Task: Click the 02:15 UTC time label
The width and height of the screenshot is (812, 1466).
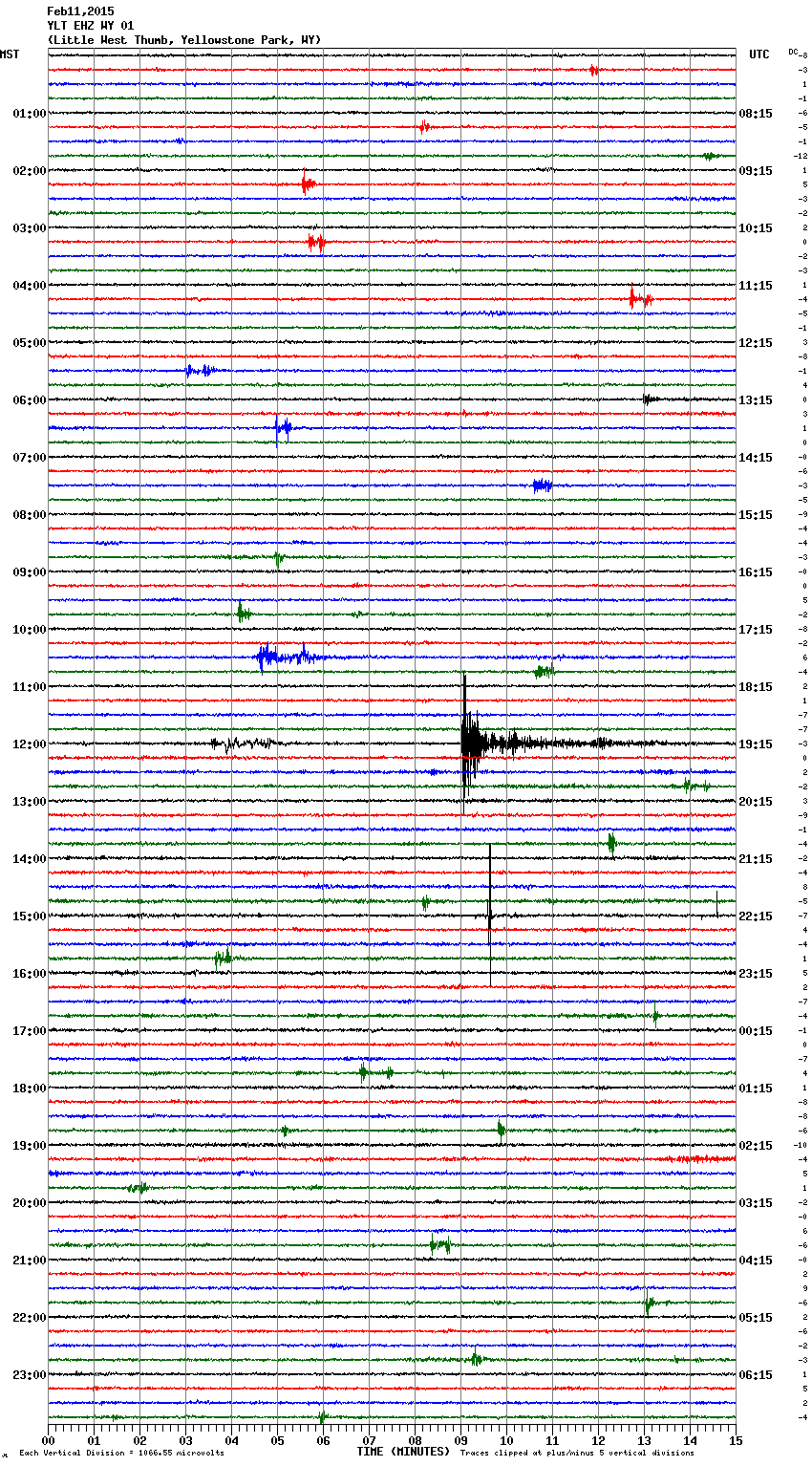Action: click(x=756, y=1146)
